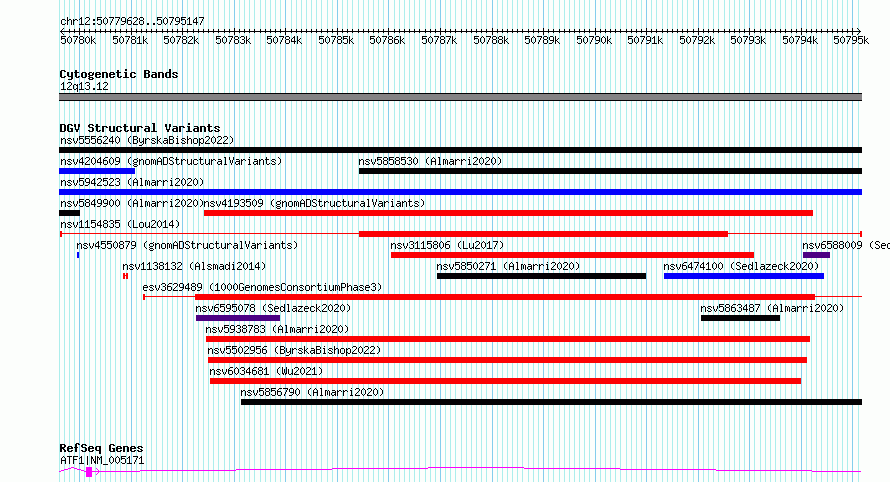Select the nsv5856790 (Almarri2020) black bar
Viewport: 890px width, 482px height.
(x=551, y=402)
